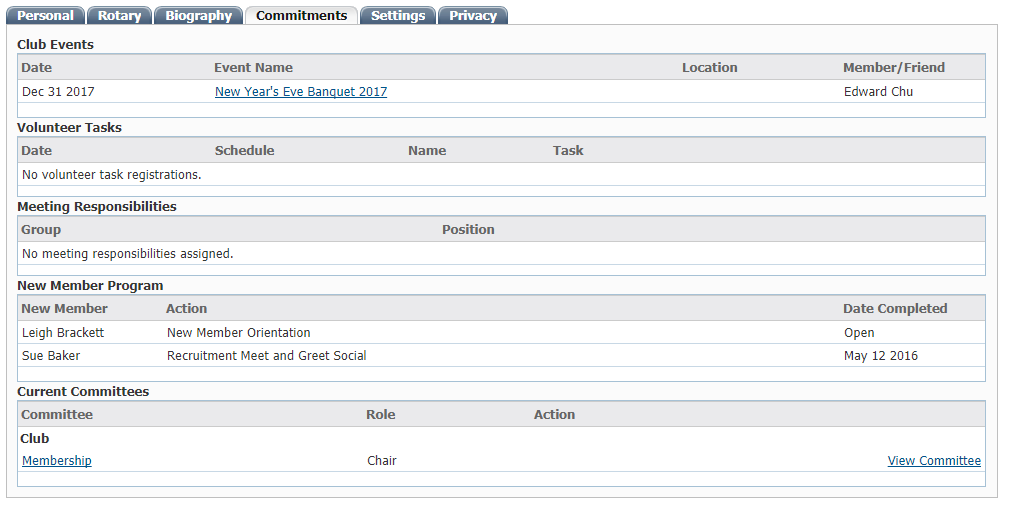
Task: Select the Edward Chu cell
Action: coord(878,92)
